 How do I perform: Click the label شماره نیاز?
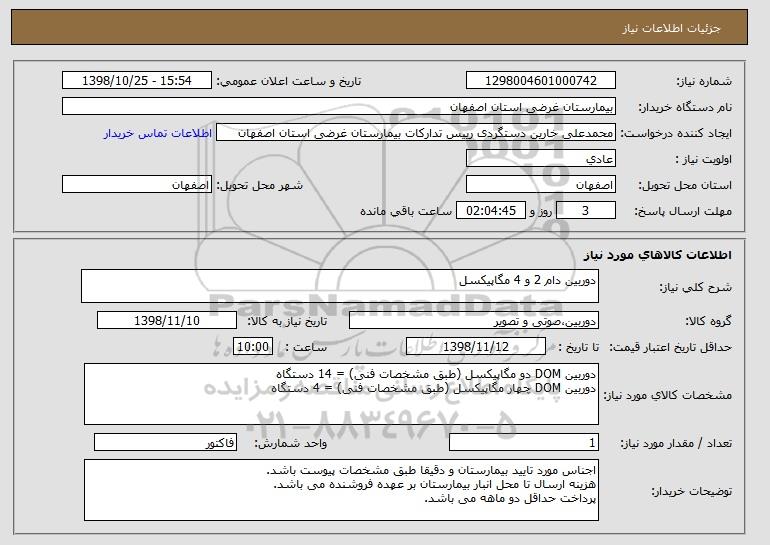tap(704, 81)
